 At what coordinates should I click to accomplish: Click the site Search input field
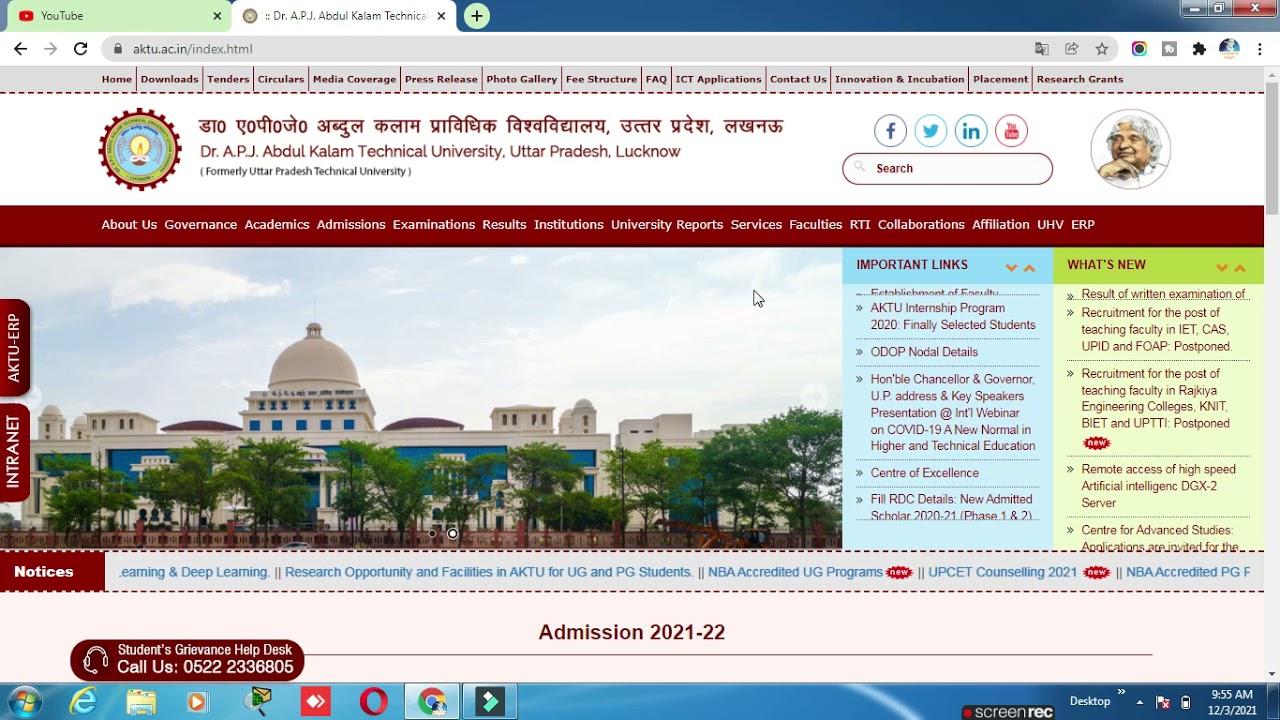948,168
